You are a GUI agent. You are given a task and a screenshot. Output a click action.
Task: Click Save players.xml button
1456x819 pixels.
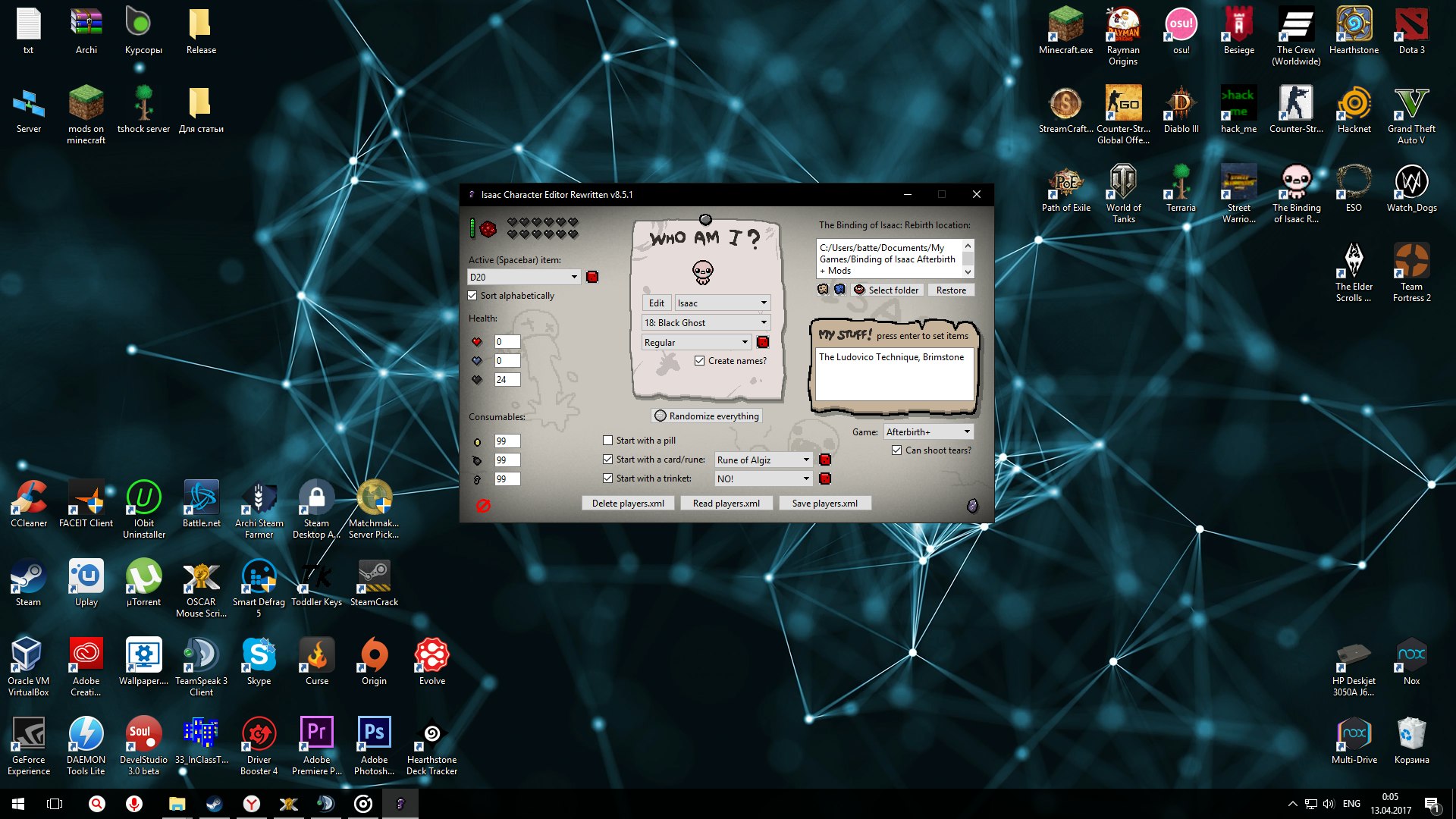(x=824, y=502)
